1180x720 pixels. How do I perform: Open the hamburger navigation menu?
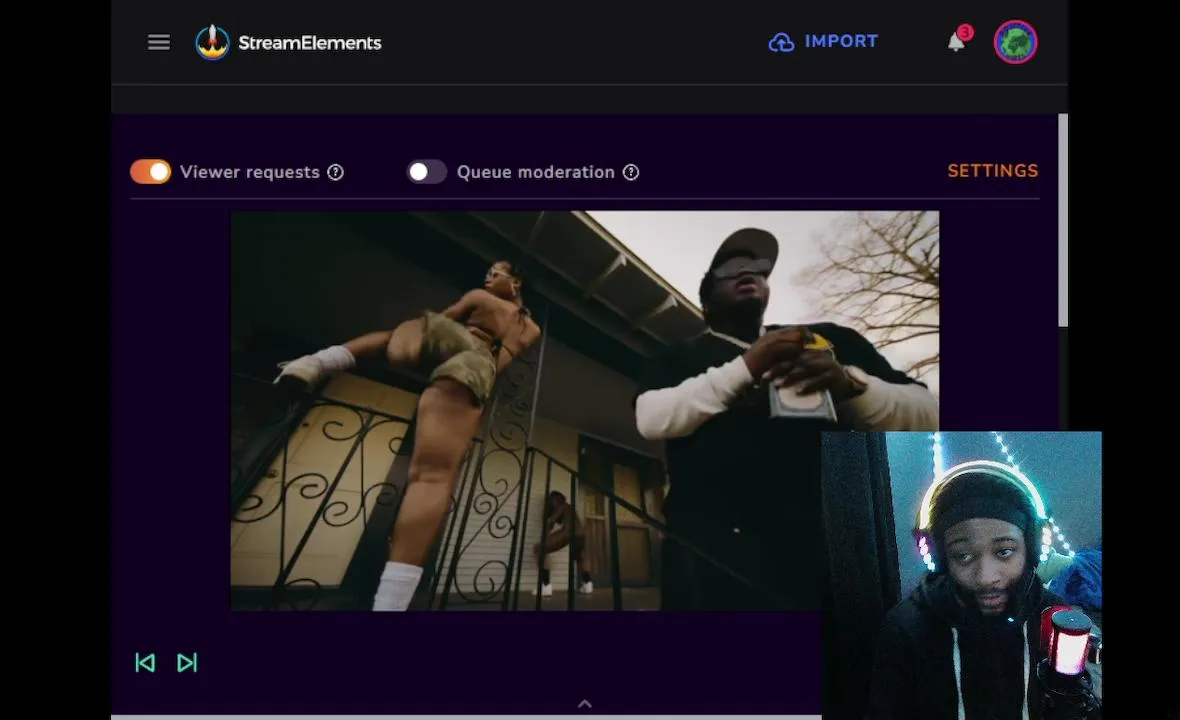click(x=158, y=42)
